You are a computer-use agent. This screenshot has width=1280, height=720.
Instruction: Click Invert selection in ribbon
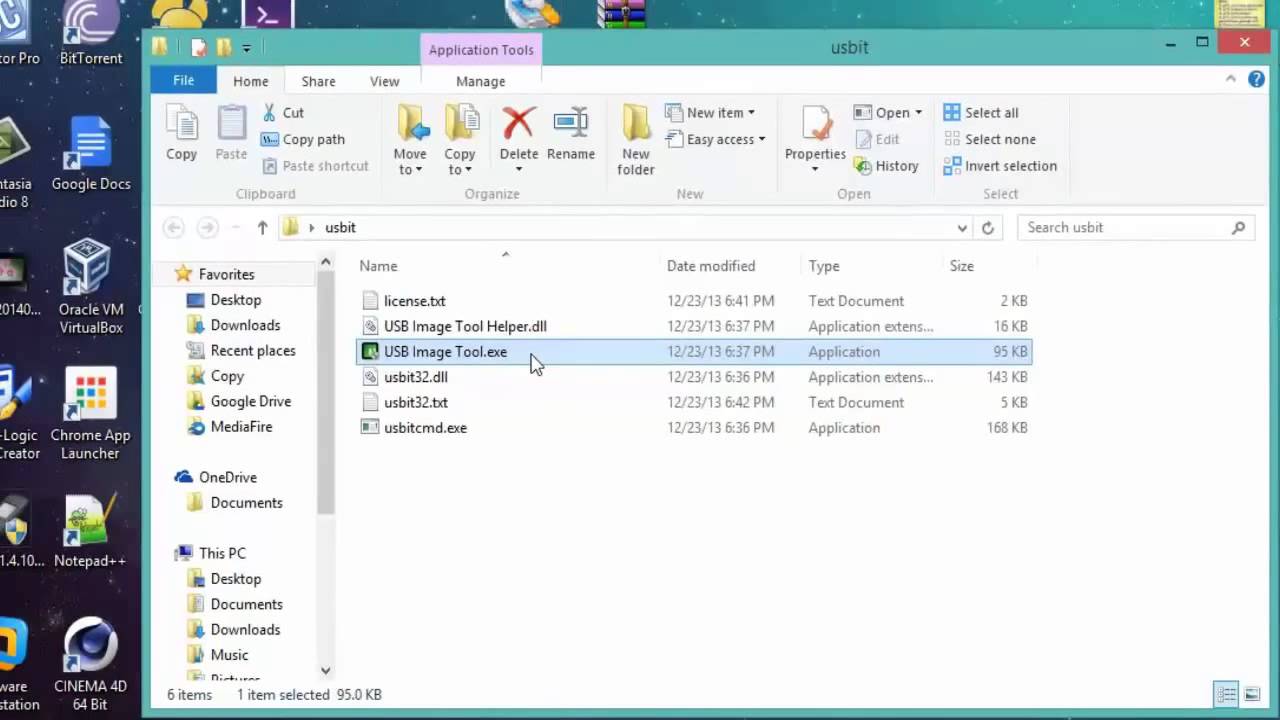pos(1000,166)
